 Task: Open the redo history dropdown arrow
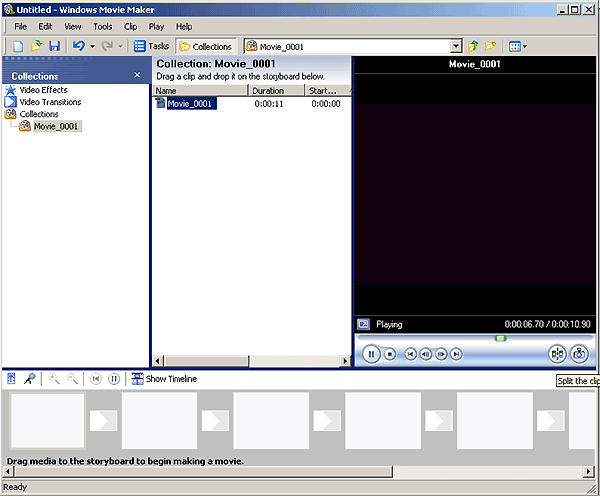(120, 47)
